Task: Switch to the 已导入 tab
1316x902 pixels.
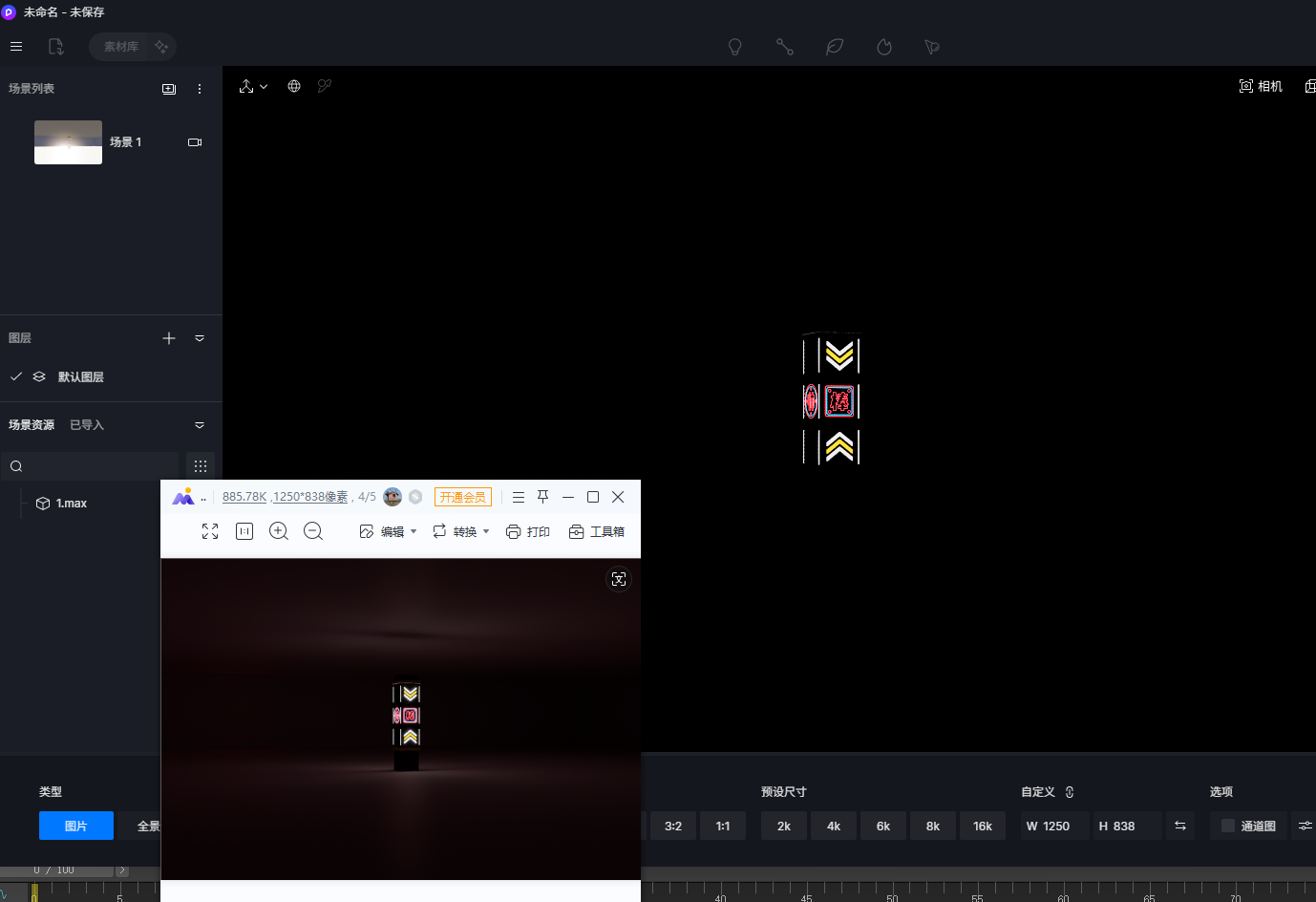Action: click(x=87, y=424)
